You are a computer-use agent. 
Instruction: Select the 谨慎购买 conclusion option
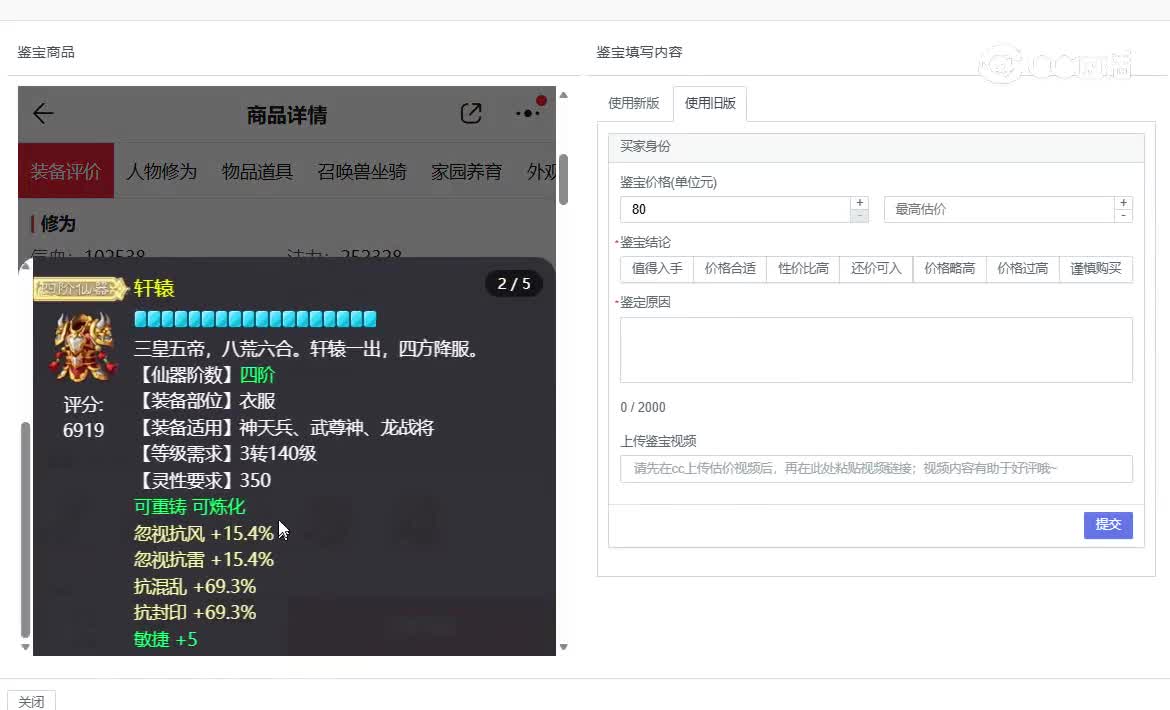(1096, 269)
